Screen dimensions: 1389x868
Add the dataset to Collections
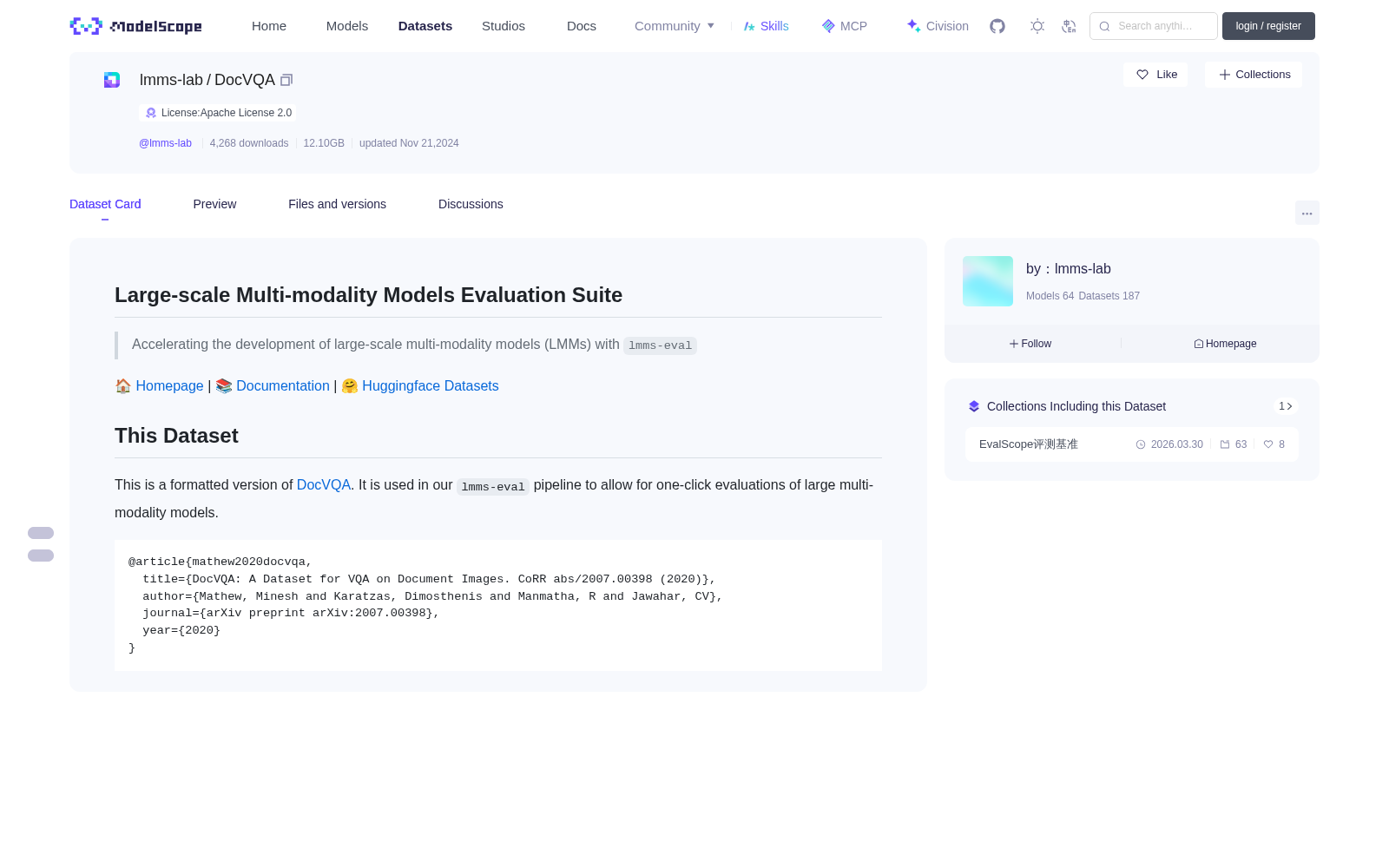[x=1254, y=75]
